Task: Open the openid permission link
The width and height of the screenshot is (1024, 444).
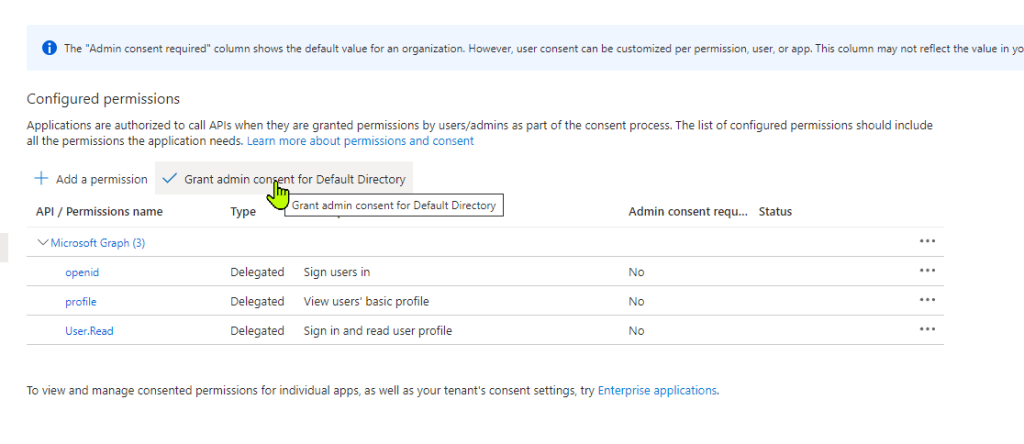Action: [x=82, y=272]
